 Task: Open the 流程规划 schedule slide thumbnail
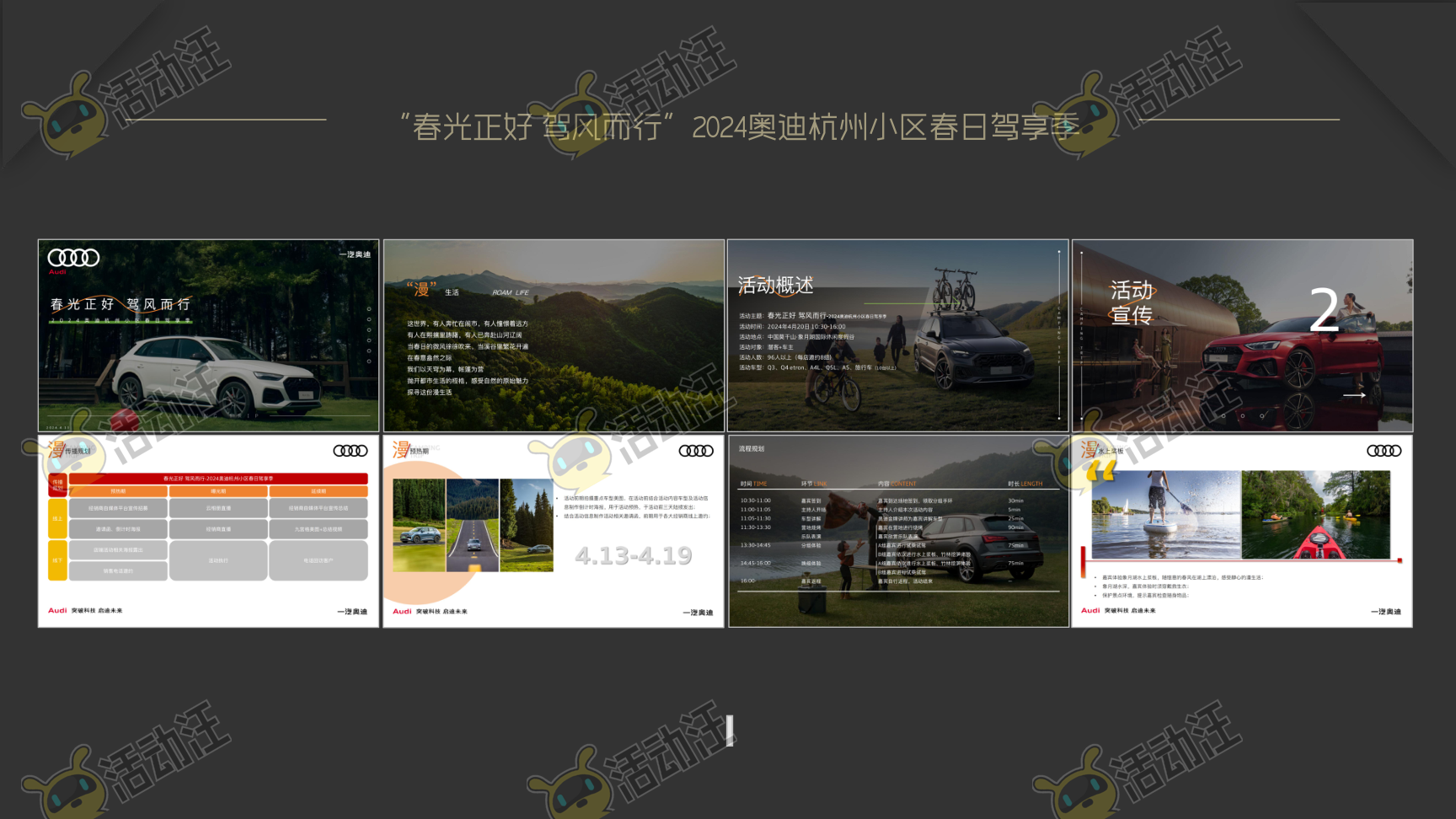[898, 531]
